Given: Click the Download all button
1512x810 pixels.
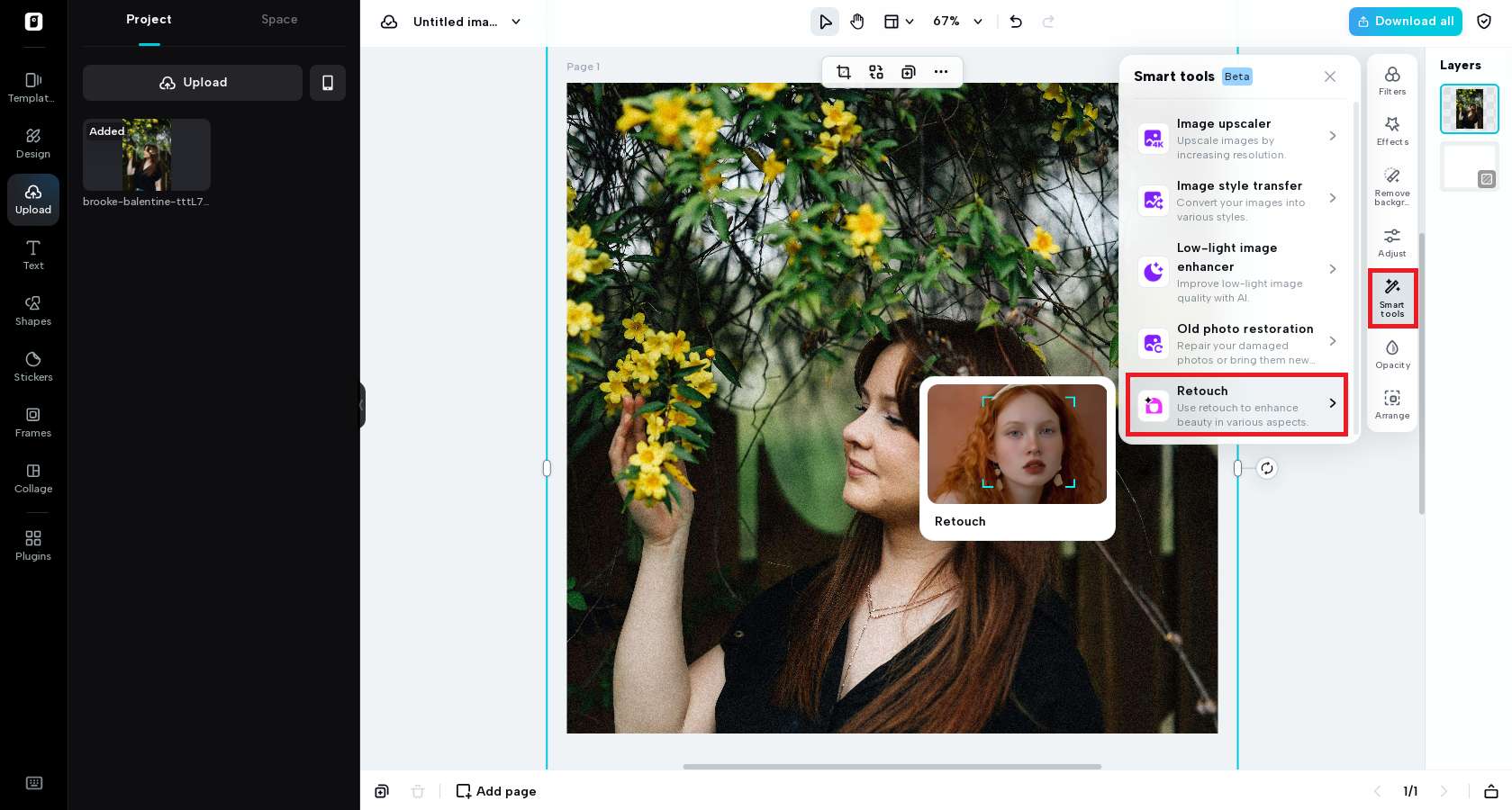Looking at the screenshot, I should point(1405,22).
